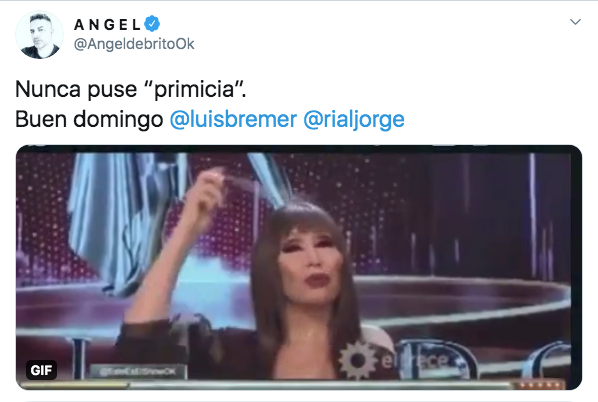
Task: Click the gray username watermark in the GIF
Action: 137,371
